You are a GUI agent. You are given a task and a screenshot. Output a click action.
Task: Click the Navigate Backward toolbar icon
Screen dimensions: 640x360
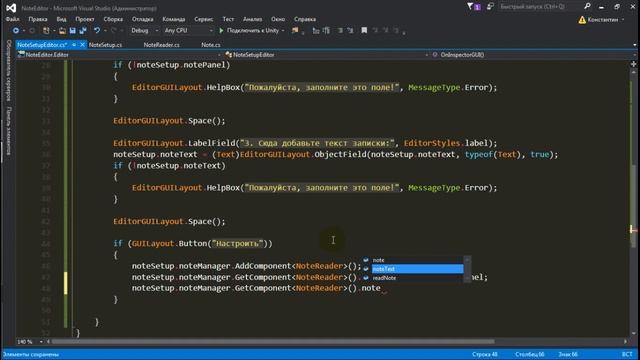(x=16, y=31)
